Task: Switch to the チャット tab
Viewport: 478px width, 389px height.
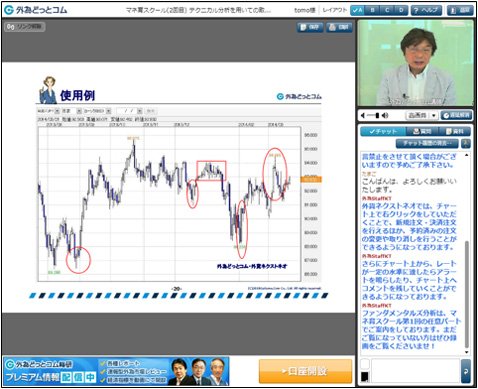Action: click(x=383, y=131)
